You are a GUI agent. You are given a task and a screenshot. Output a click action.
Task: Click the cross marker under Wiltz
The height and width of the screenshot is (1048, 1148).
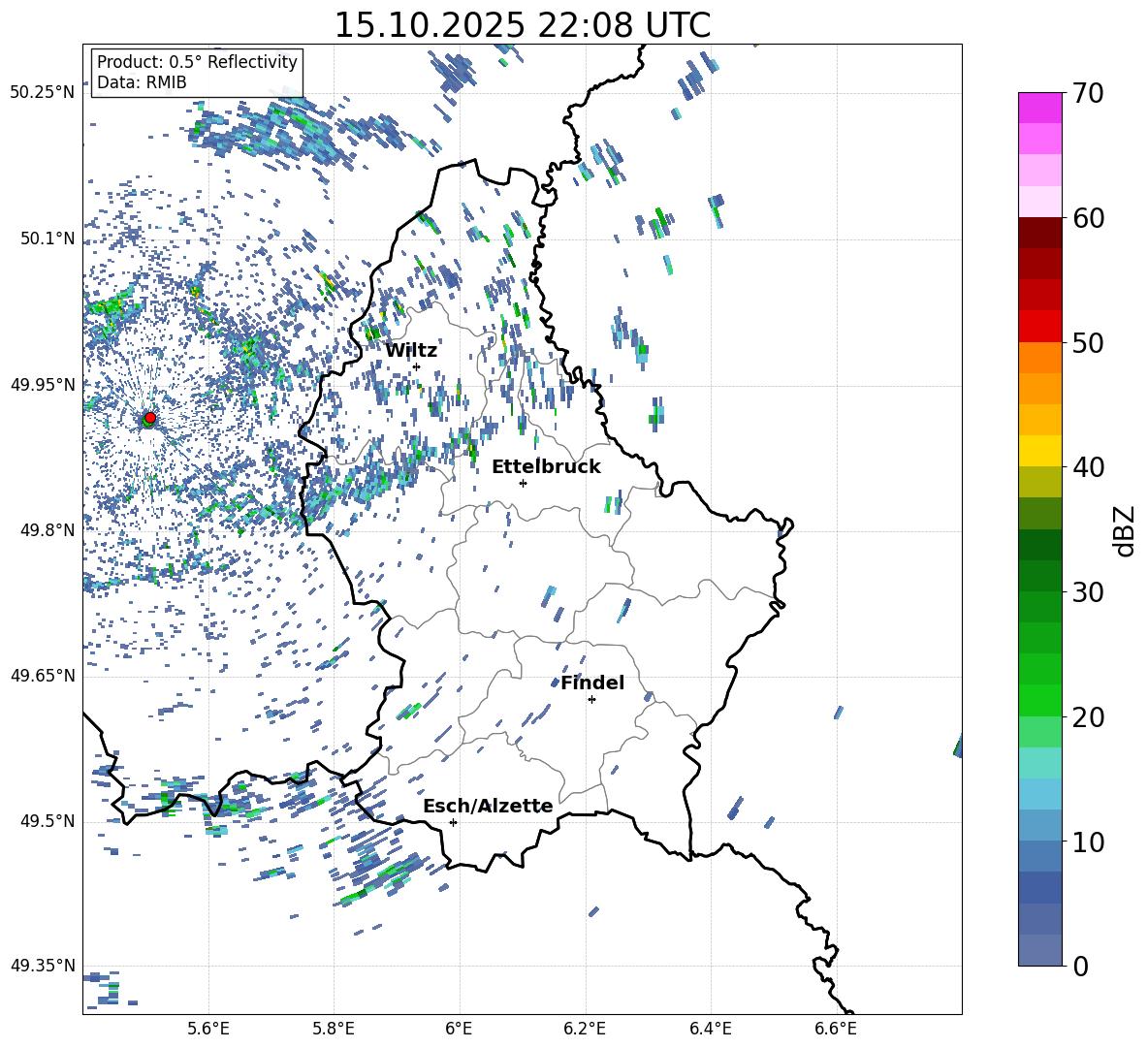click(416, 366)
